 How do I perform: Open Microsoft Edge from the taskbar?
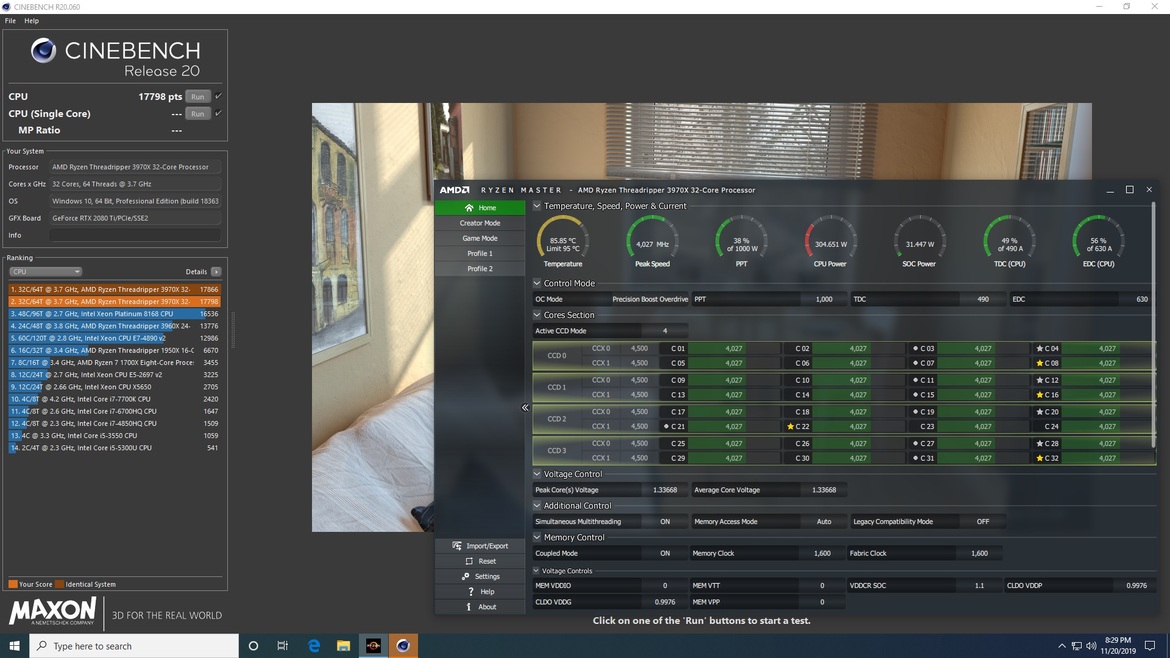[x=313, y=646]
